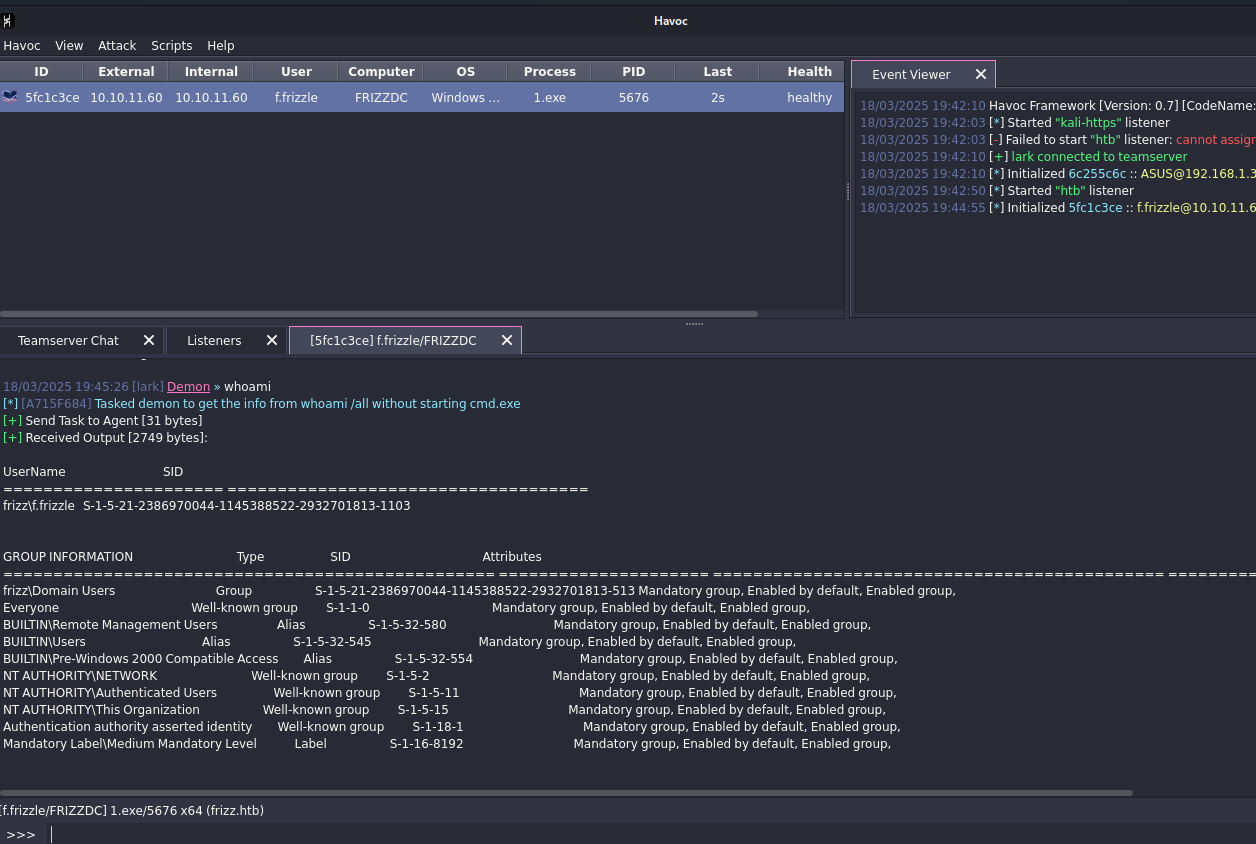
Task: Click the 'Havoc Framework [Version: 0.7]' event line
Action: pos(1057,105)
